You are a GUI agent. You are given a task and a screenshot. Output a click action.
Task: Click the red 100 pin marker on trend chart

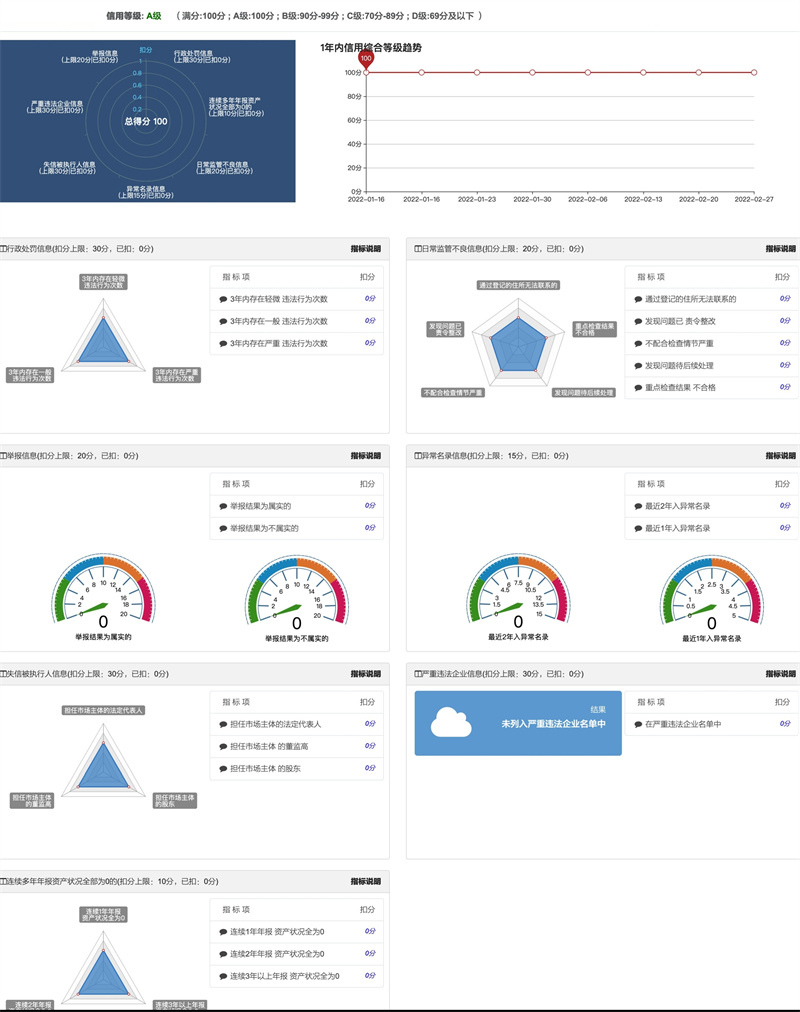[x=366, y=60]
